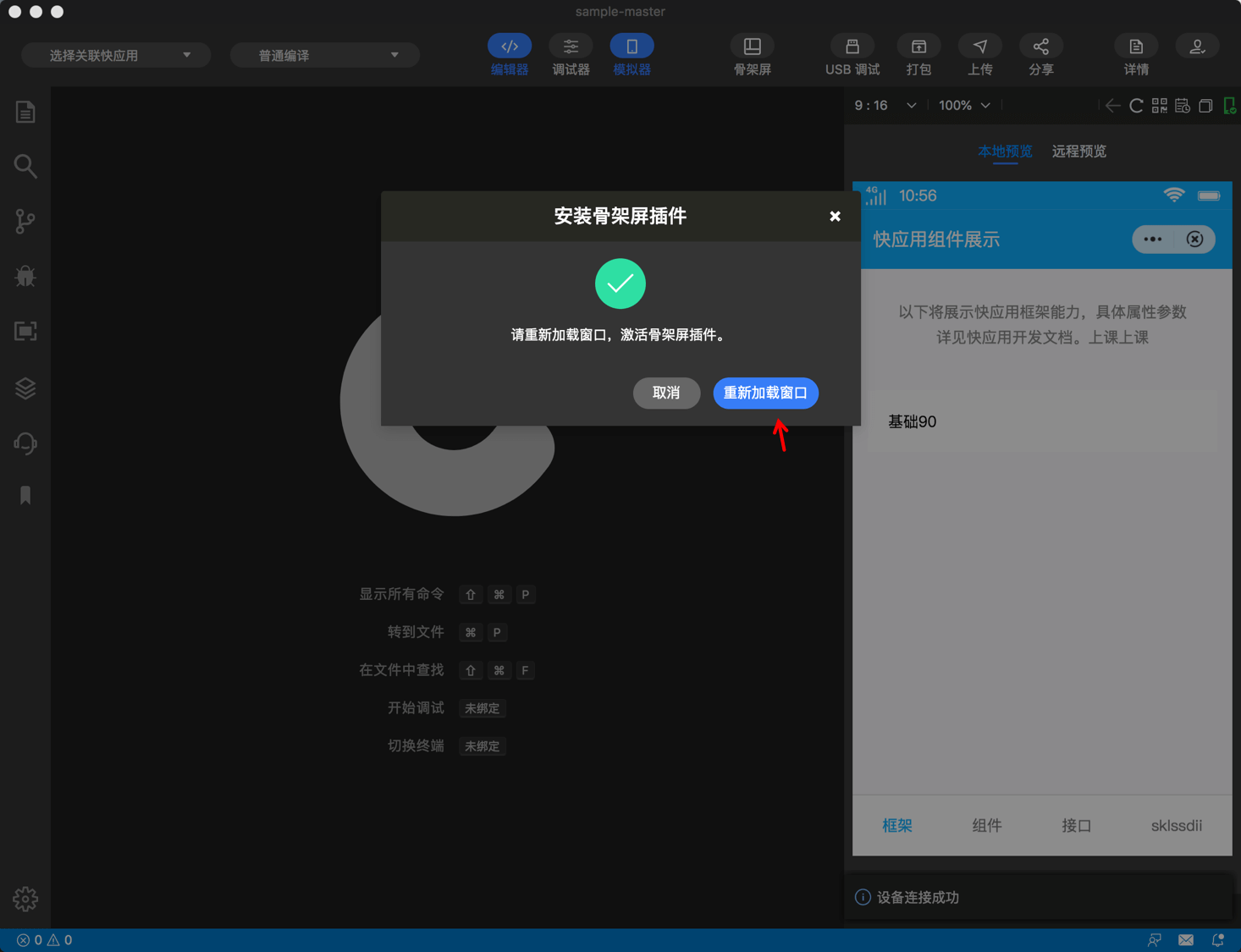Open the 选择关联快应用 dropdown
This screenshot has width=1241, height=952.
point(115,54)
